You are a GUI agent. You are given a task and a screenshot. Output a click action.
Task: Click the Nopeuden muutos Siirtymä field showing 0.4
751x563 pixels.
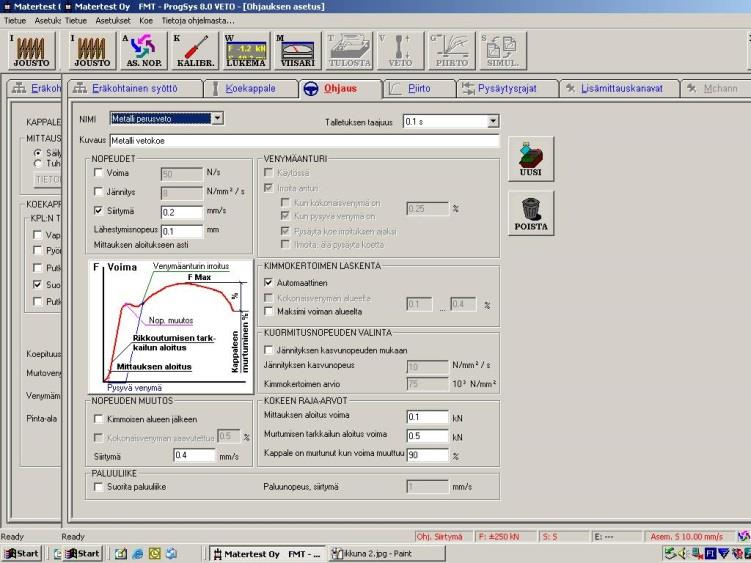194,455
